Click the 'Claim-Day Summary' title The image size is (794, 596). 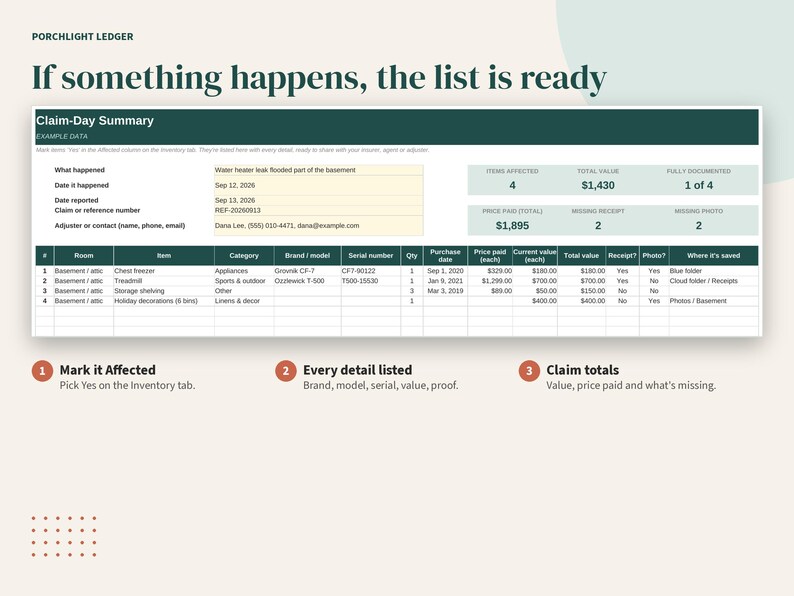[x=95, y=121]
